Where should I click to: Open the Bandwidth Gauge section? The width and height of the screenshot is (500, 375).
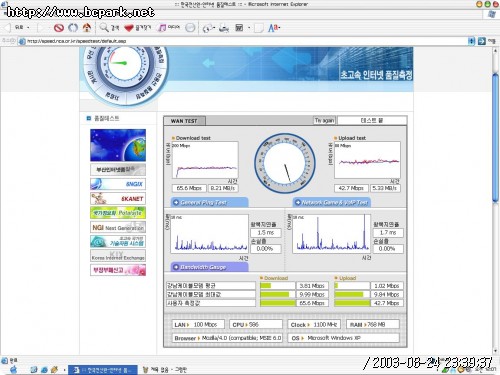coord(209,267)
